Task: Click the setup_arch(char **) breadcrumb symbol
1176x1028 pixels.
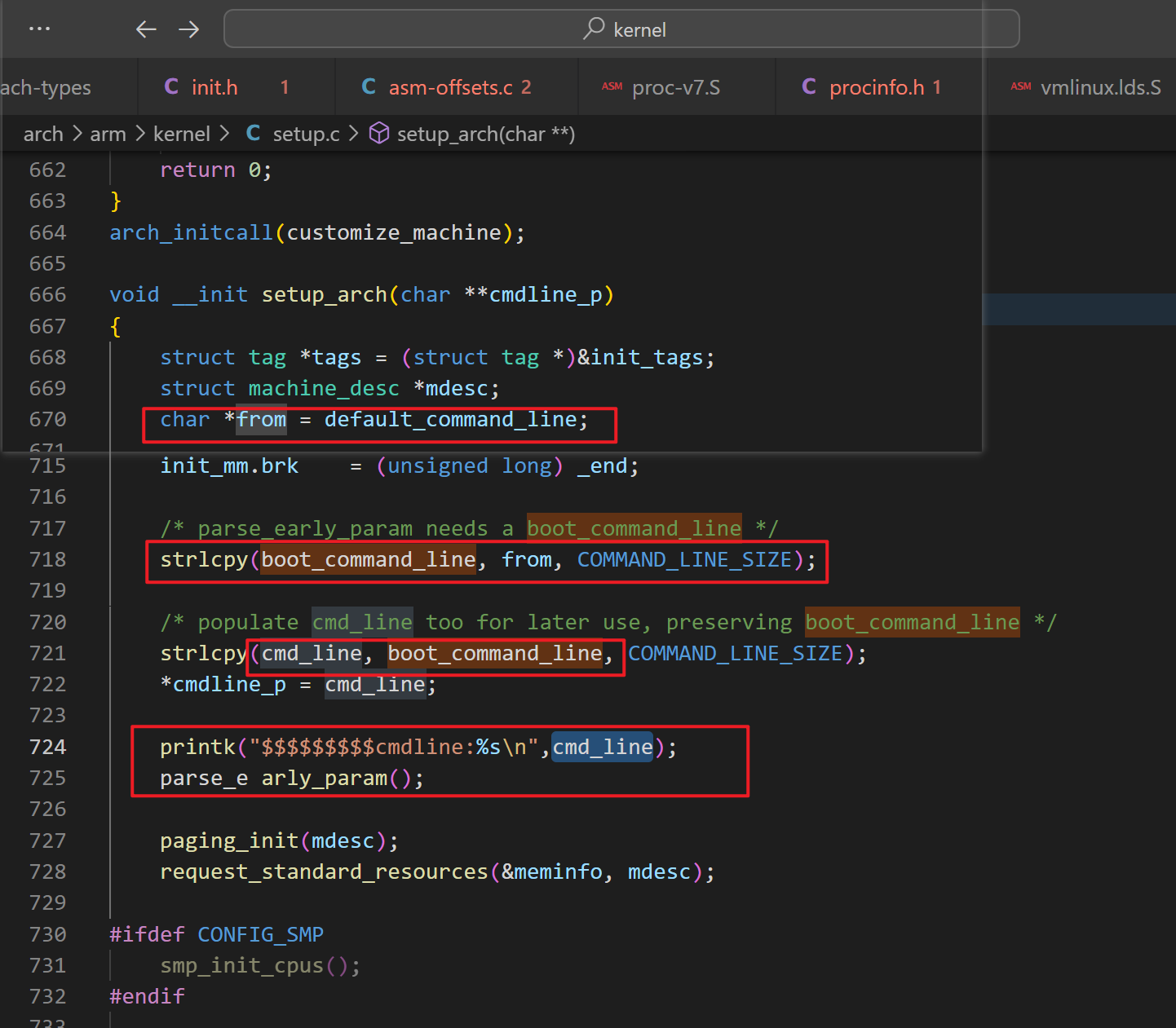Action: click(x=486, y=134)
